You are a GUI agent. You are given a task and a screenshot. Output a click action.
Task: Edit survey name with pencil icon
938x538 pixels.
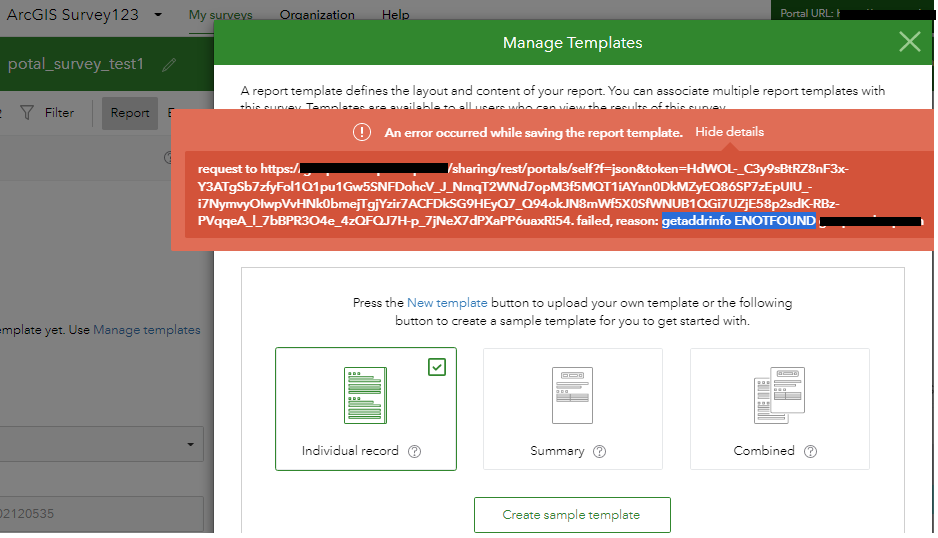coord(169,64)
